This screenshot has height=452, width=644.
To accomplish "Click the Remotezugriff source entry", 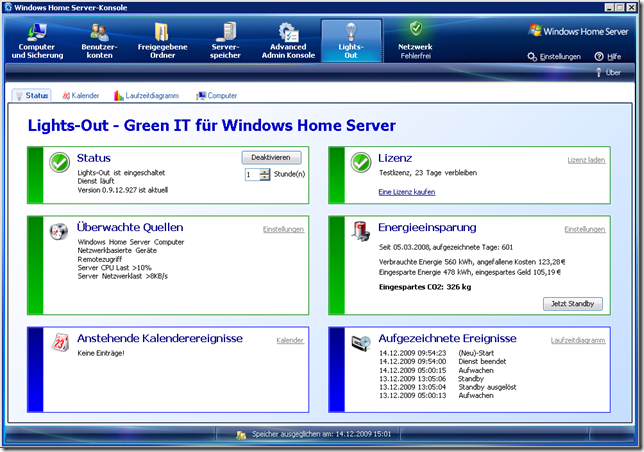I will pos(100,259).
